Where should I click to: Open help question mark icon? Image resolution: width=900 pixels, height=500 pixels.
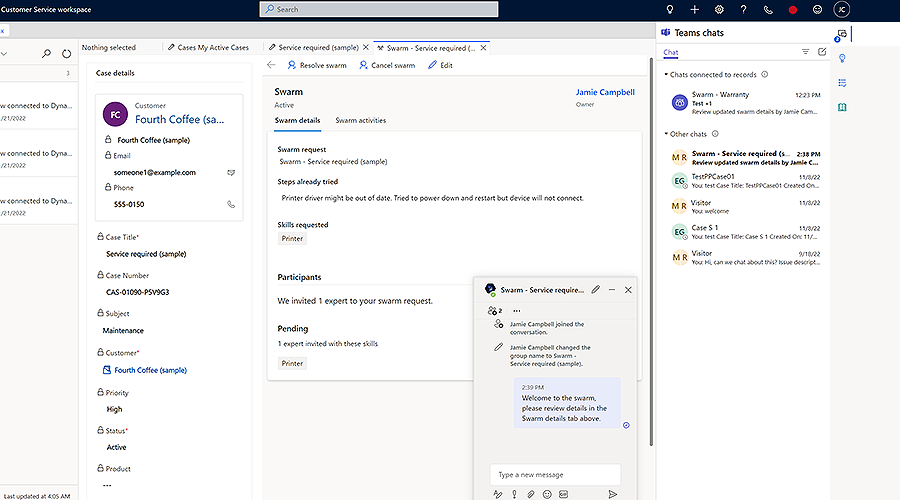coord(743,9)
